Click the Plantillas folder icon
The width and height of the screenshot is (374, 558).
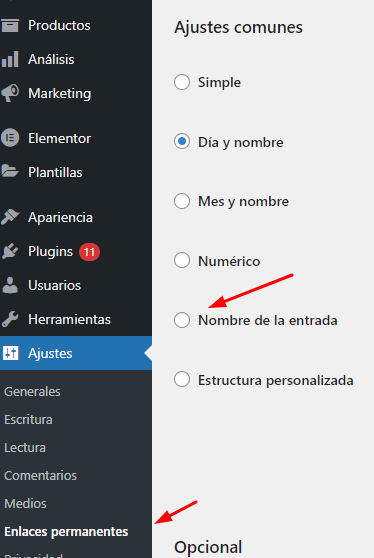(10, 171)
